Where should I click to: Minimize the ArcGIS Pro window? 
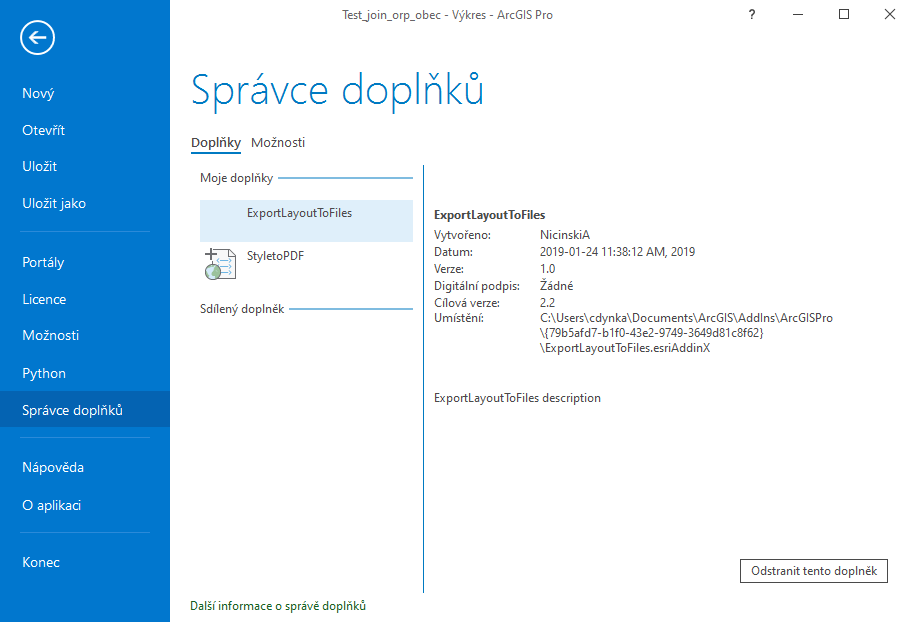(798, 14)
